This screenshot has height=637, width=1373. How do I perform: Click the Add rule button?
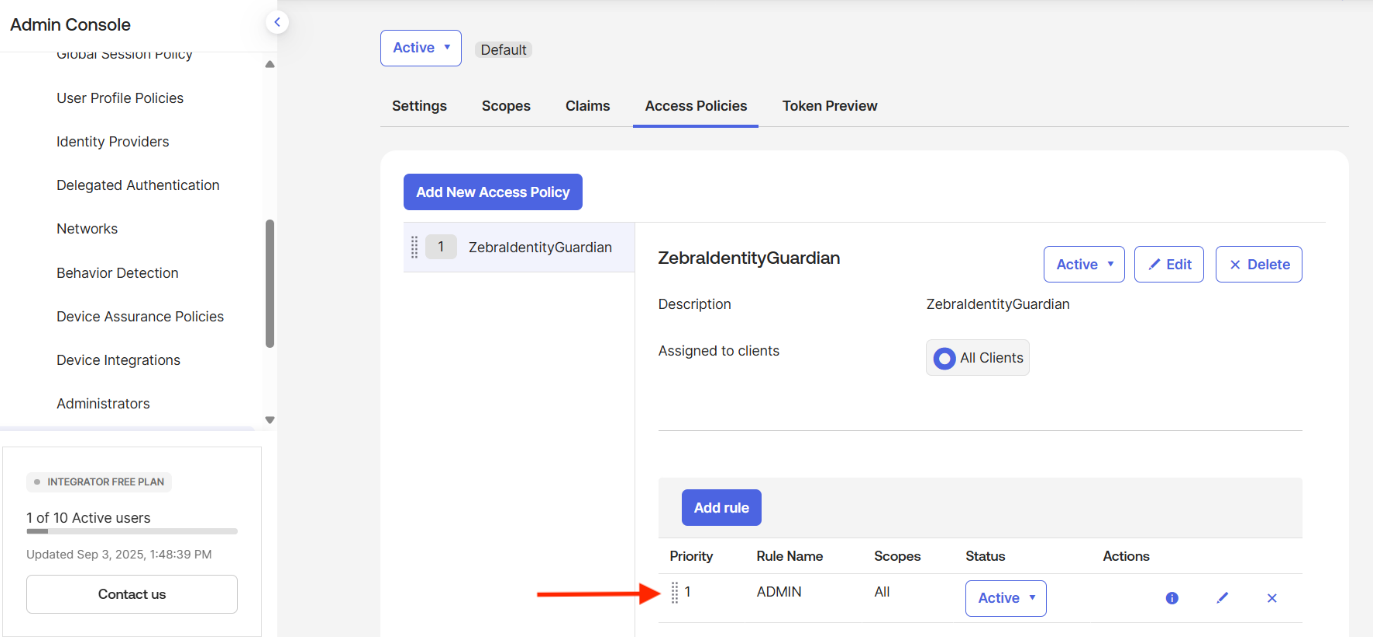click(721, 508)
